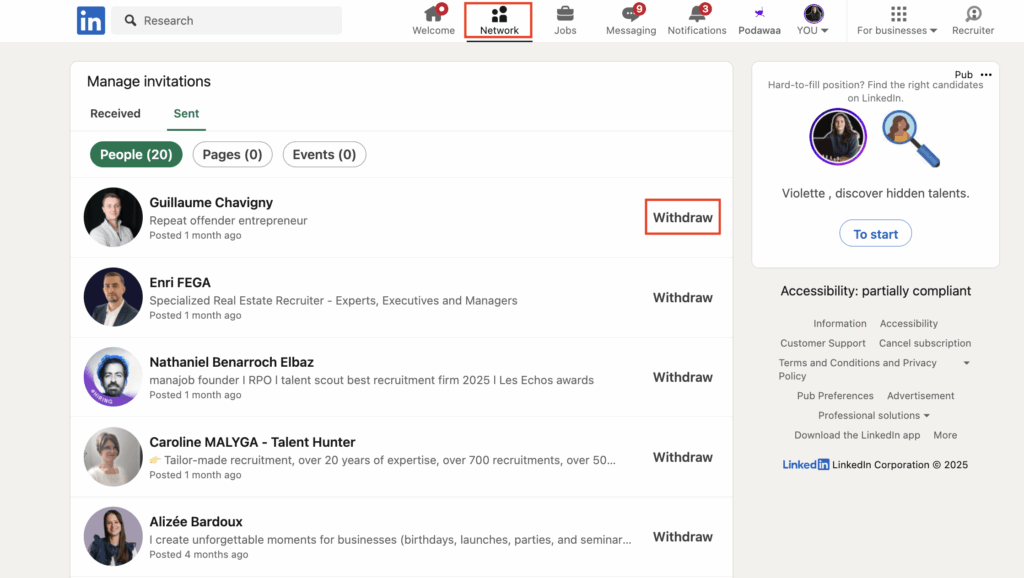The image size is (1024, 578).
Task: Open the Messaging chat icon
Action: click(x=631, y=14)
